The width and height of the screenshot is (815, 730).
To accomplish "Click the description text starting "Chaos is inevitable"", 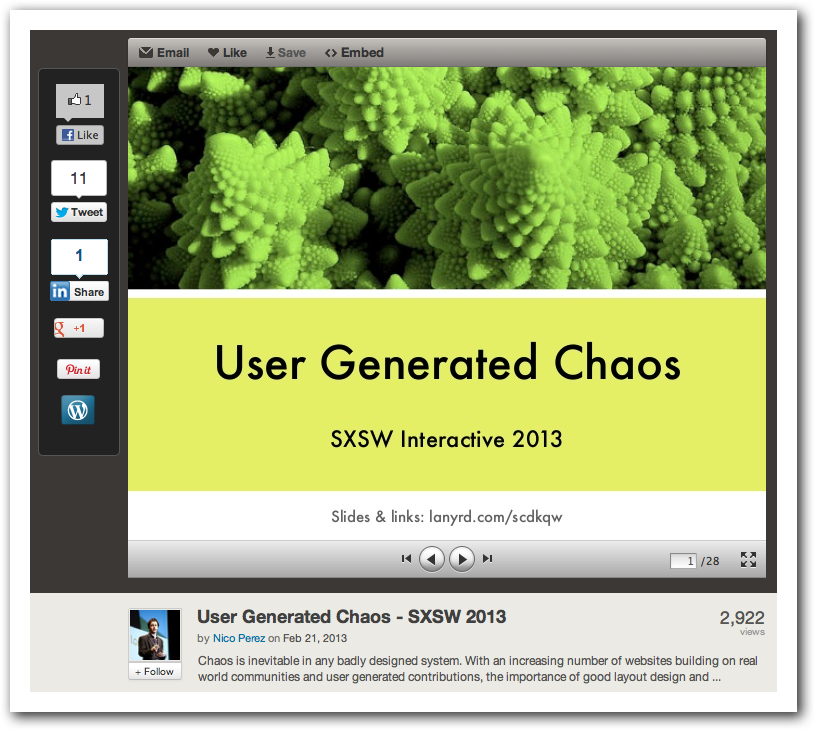I will (x=478, y=669).
